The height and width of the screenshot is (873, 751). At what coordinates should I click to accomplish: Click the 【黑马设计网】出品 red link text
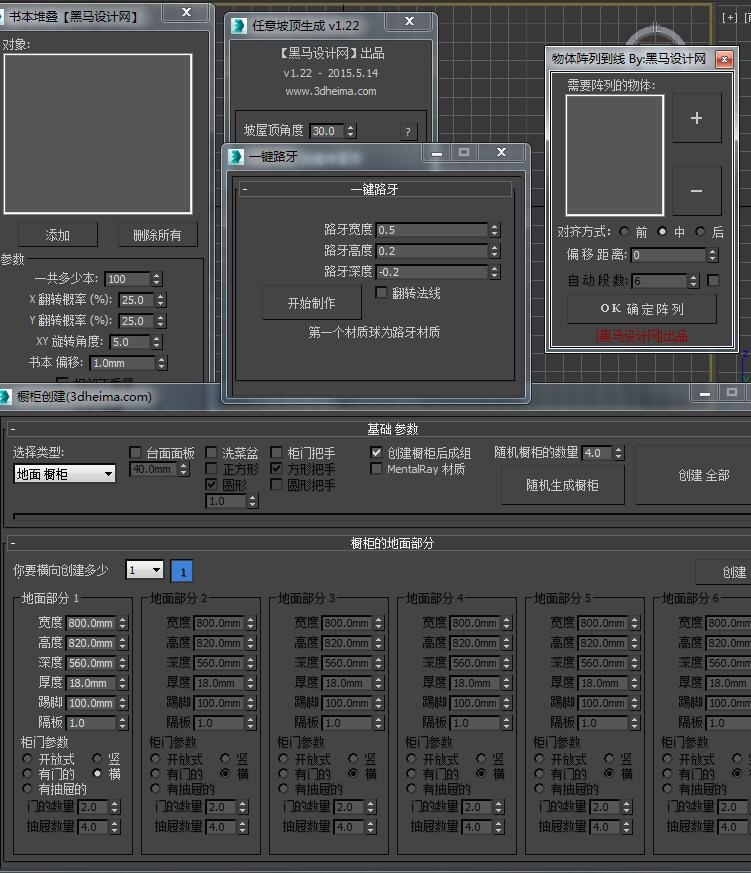[641, 336]
